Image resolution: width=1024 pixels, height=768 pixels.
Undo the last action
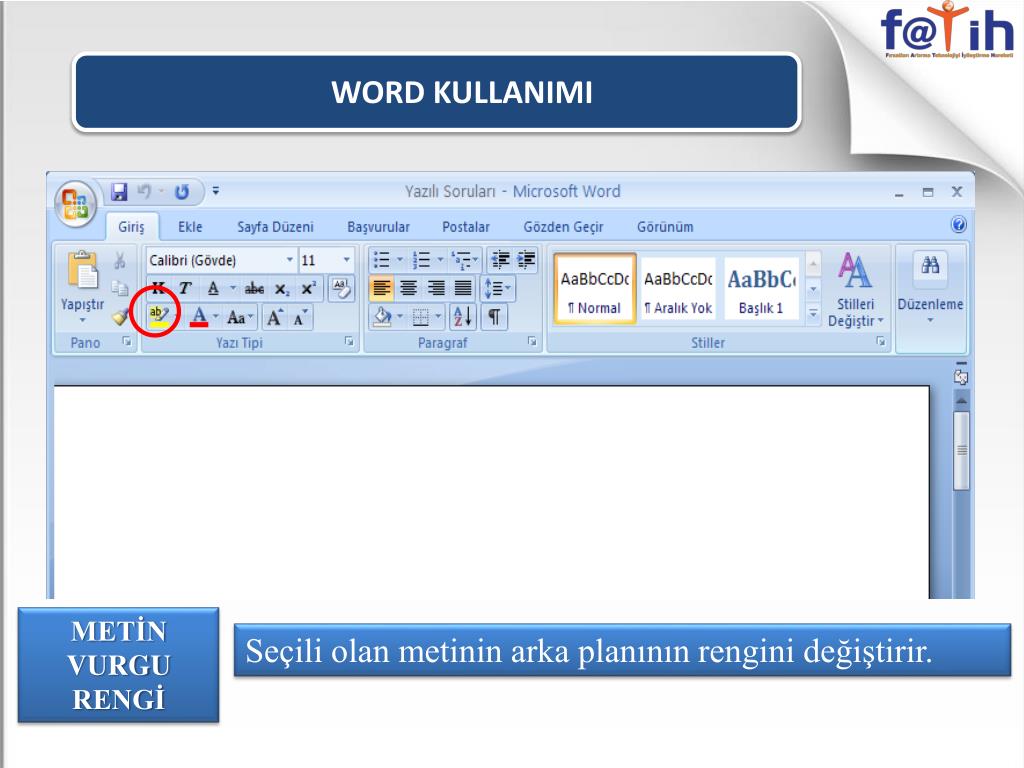144,191
